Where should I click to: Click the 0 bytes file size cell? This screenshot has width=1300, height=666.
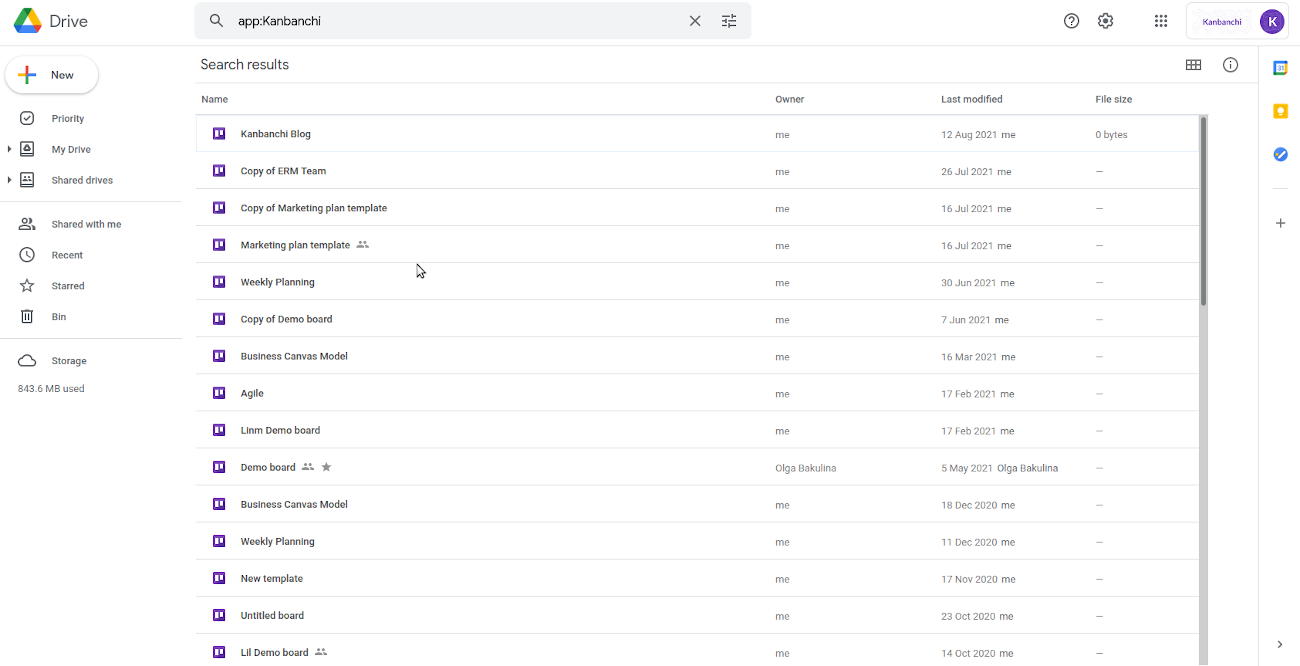point(1111,135)
